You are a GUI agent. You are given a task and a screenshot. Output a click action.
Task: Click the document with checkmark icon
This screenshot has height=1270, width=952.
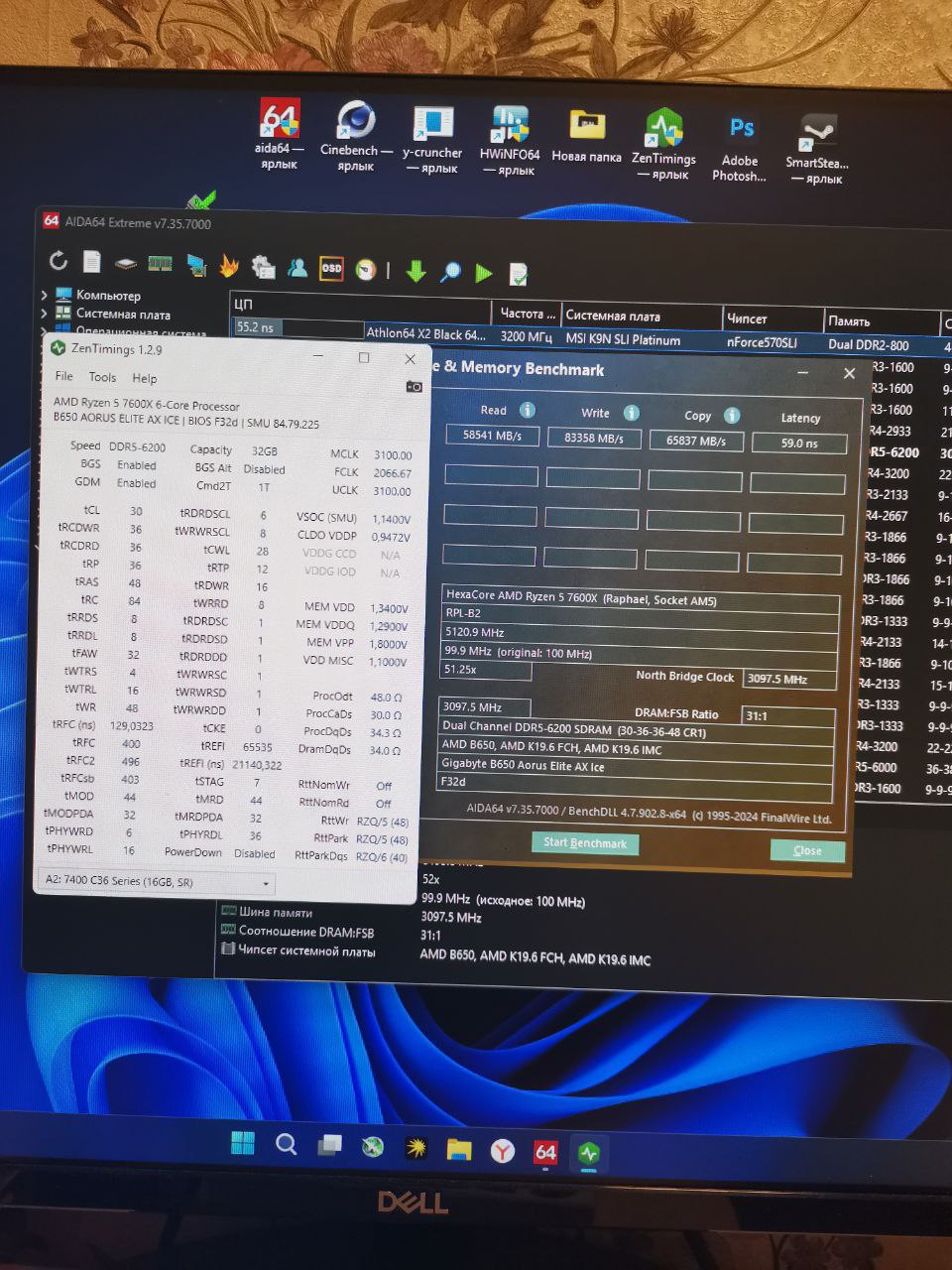coord(518,274)
